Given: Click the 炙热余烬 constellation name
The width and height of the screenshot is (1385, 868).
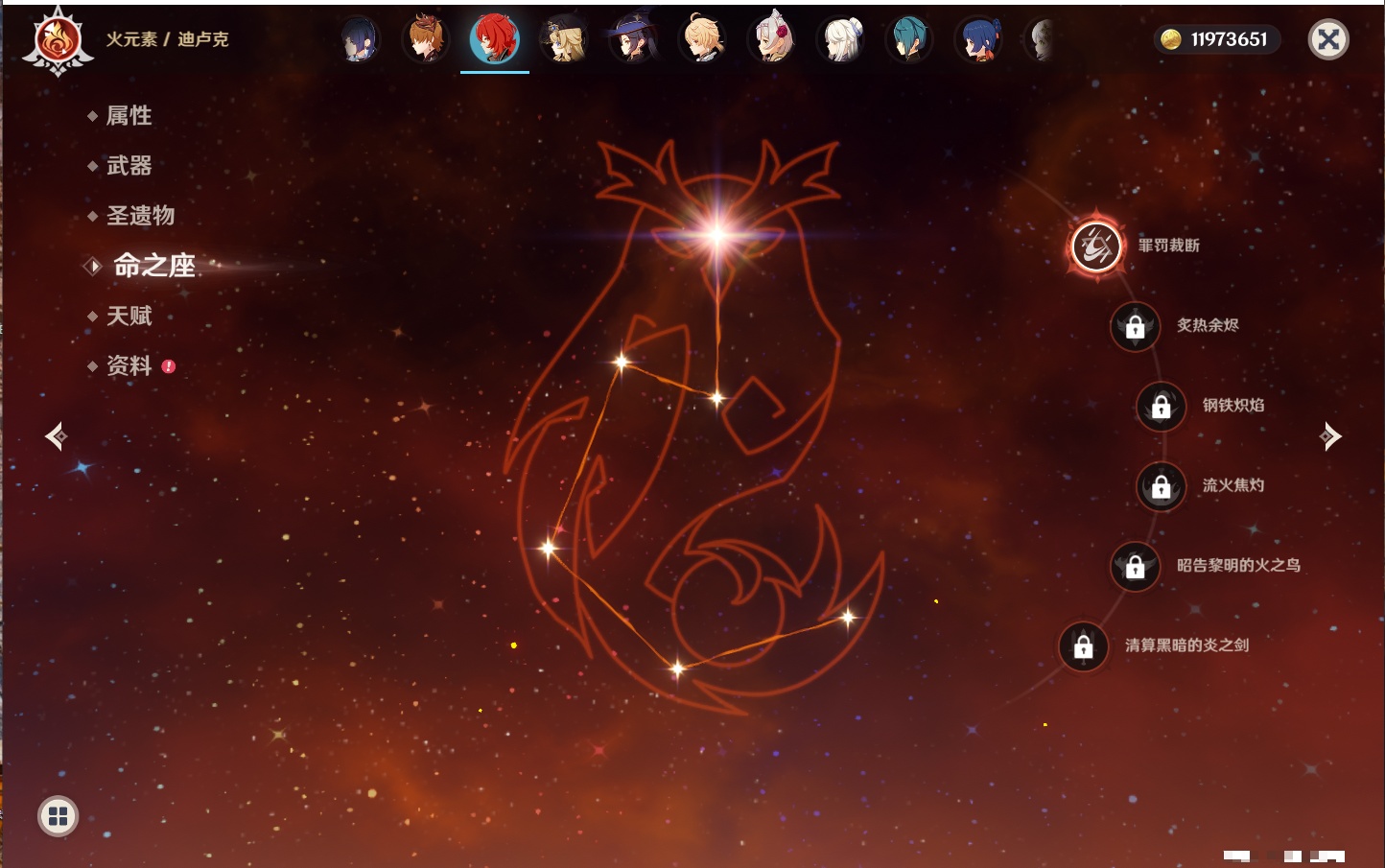Looking at the screenshot, I should point(1208,325).
